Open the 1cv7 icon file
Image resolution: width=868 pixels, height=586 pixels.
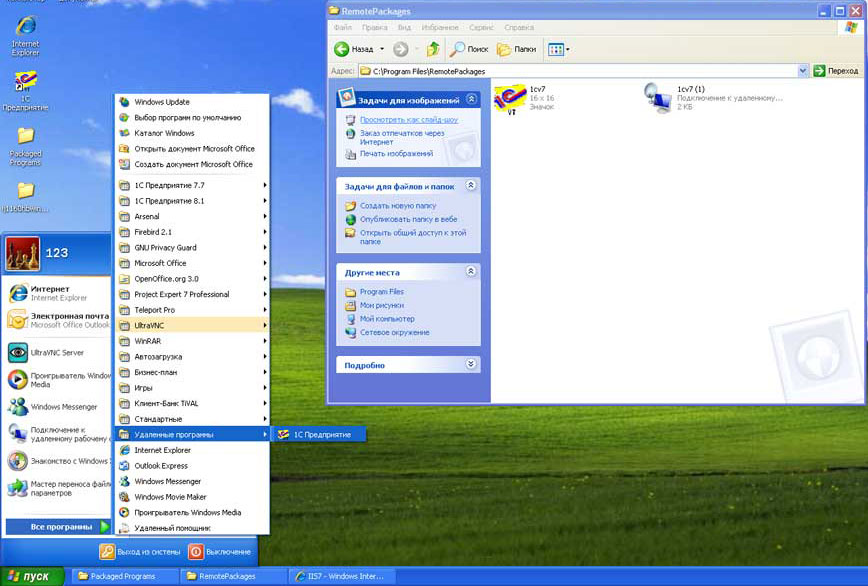point(510,99)
